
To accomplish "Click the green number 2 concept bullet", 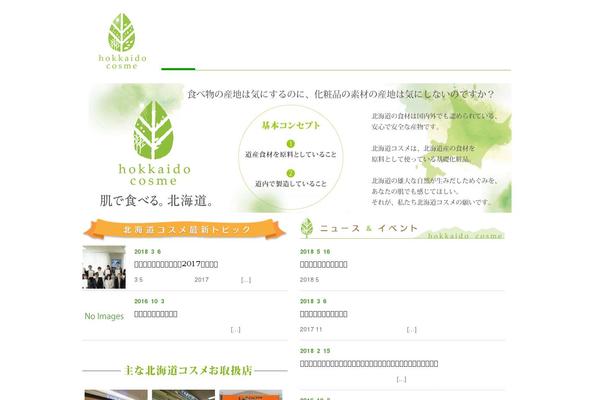I will tap(291, 173).
